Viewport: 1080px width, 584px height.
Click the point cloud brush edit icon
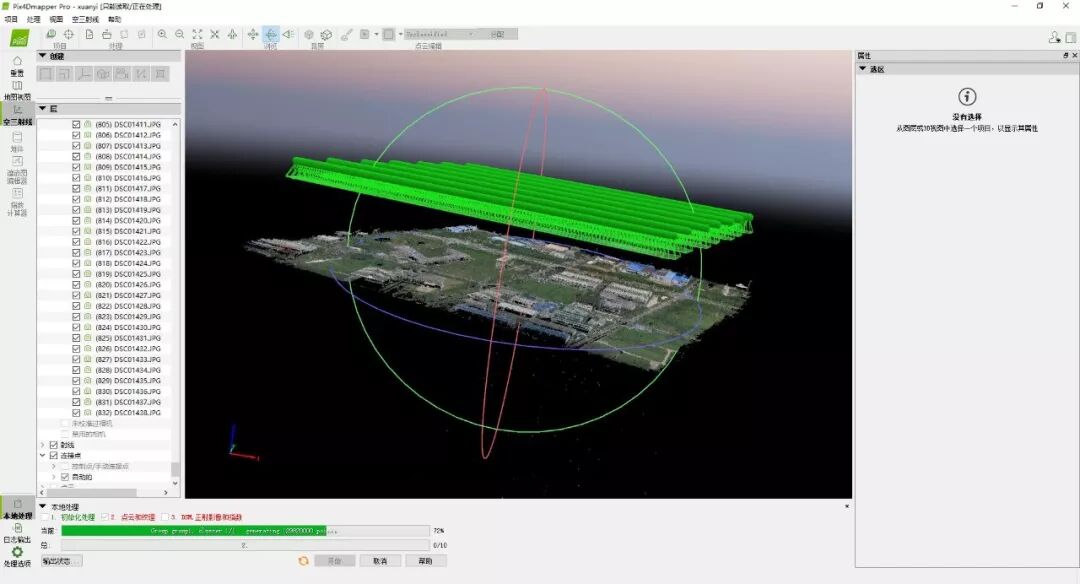click(346, 34)
